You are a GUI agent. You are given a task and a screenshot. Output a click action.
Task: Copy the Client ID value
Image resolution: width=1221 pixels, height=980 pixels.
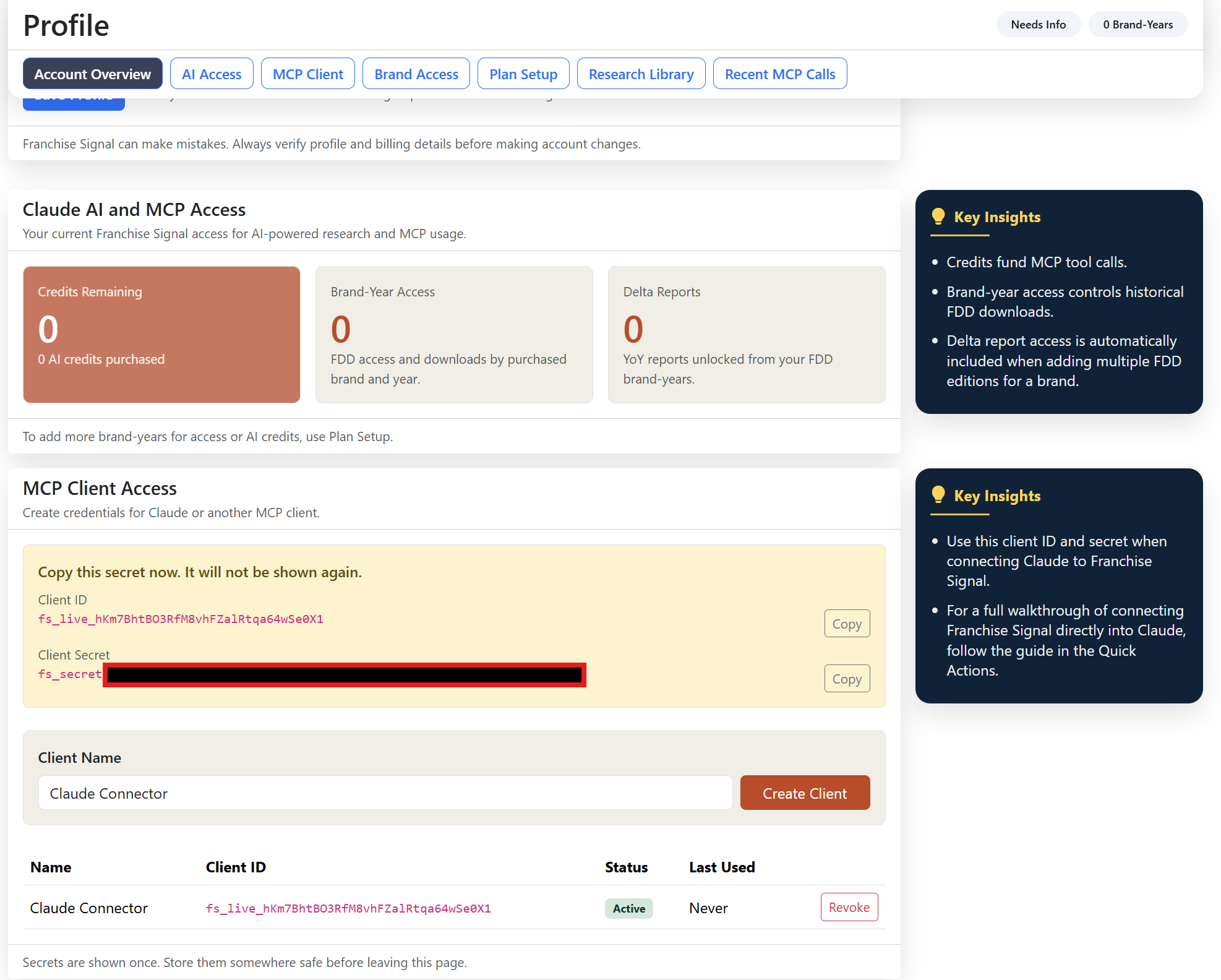[x=847, y=624]
